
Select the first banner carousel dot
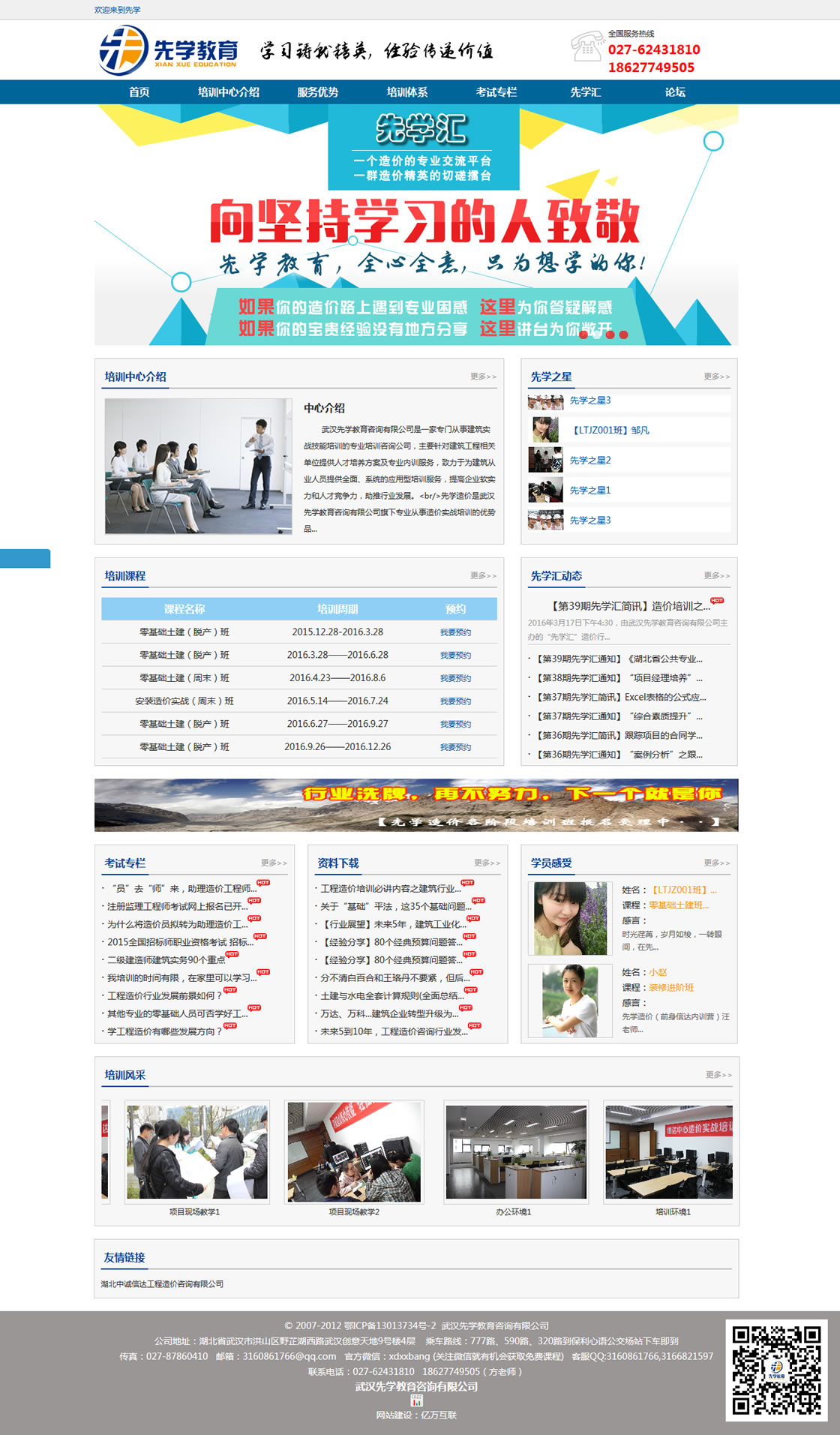tap(584, 335)
